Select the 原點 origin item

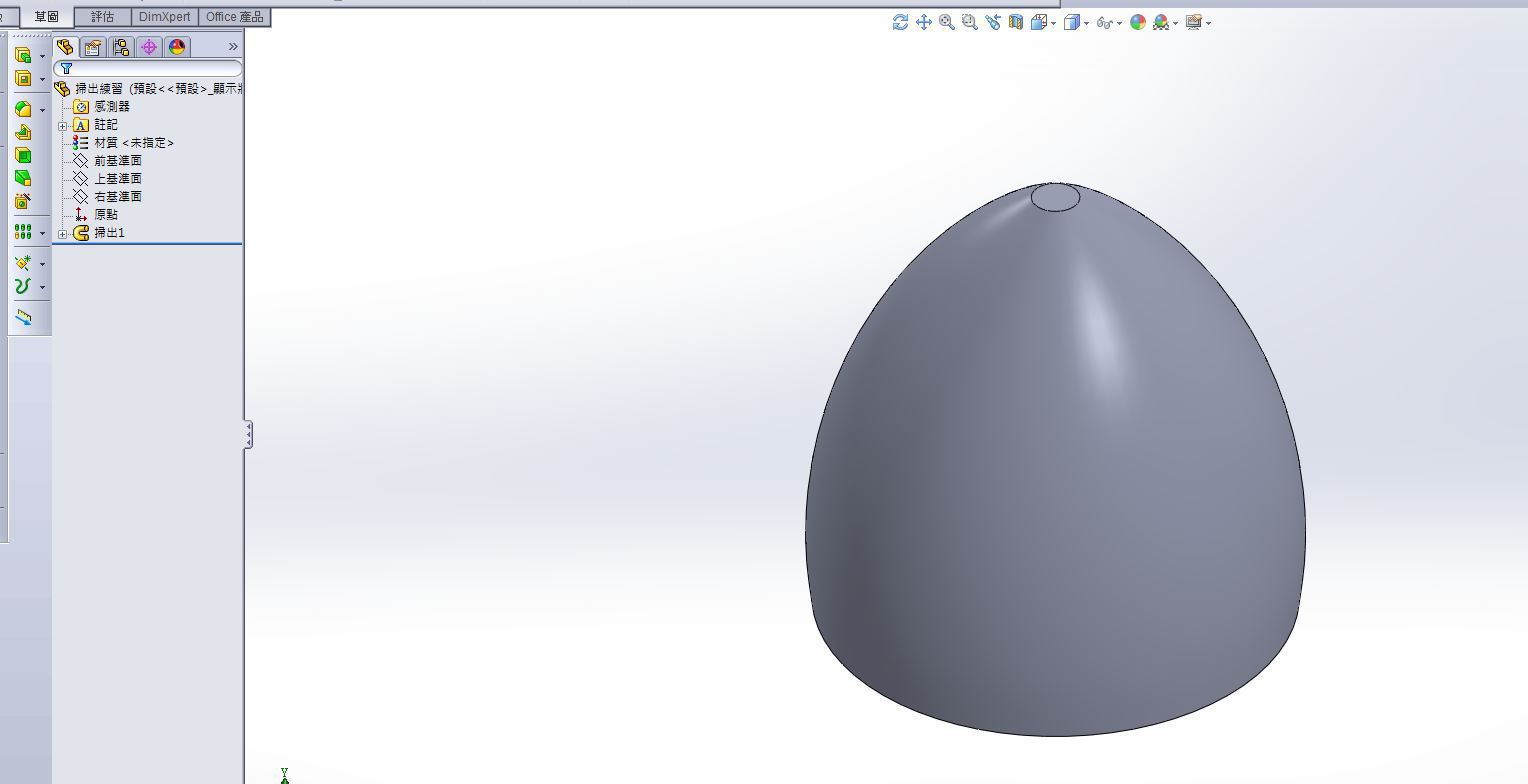point(96,214)
